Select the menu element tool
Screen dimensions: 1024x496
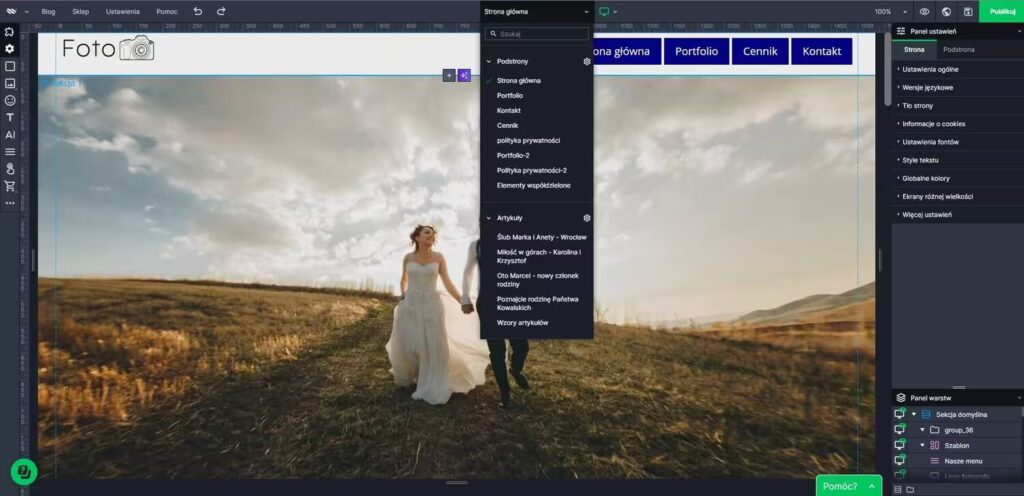click(10, 151)
